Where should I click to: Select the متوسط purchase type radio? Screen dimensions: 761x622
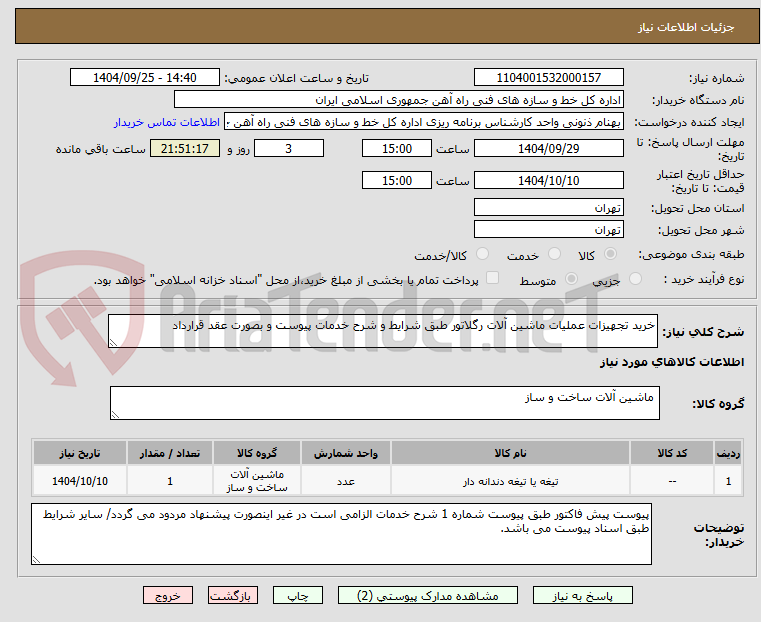point(572,279)
